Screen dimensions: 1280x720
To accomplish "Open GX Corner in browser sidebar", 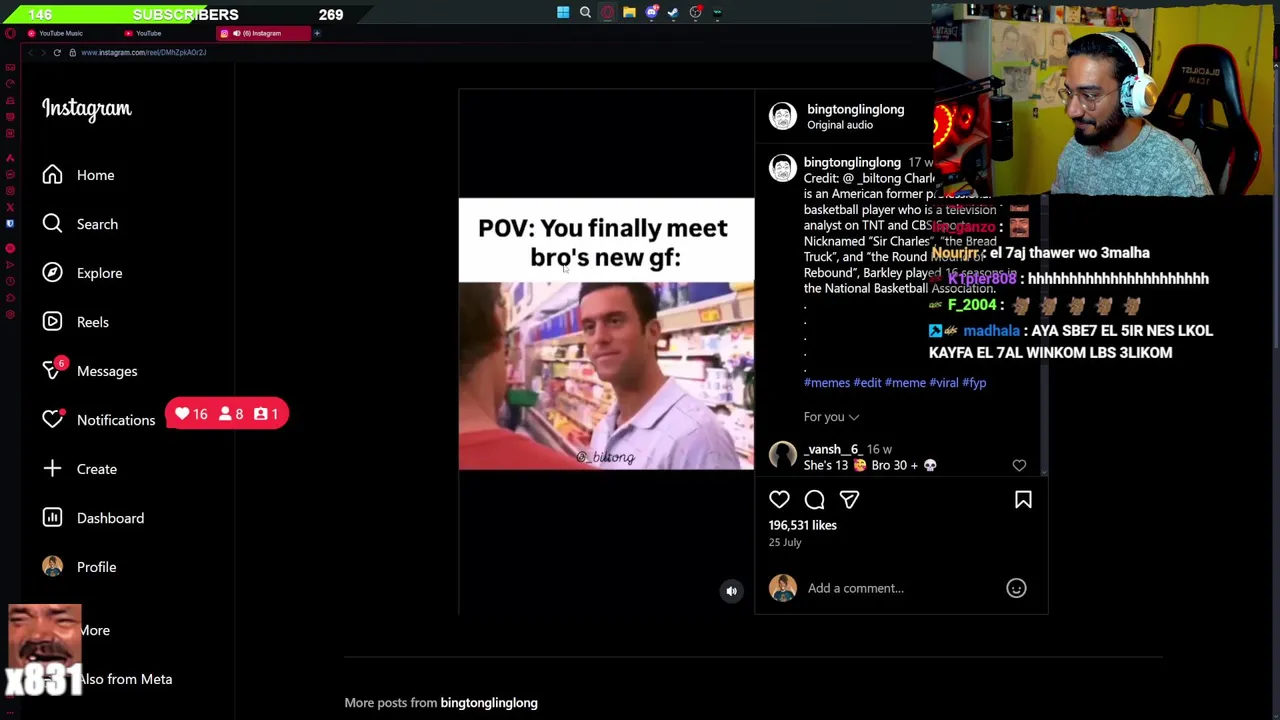I will pos(10,67).
